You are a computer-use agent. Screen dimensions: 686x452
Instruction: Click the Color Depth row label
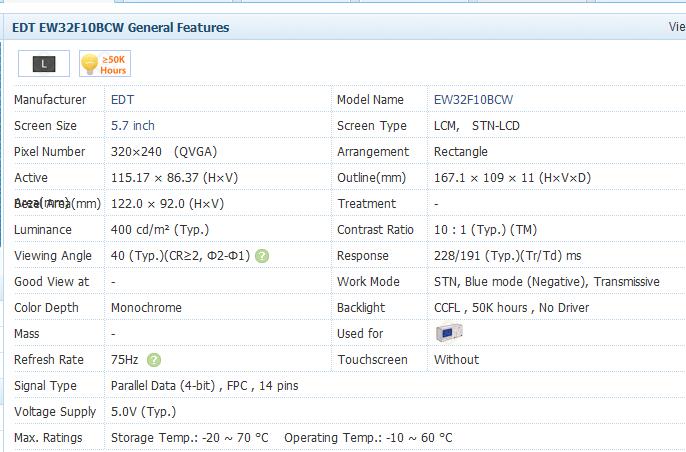pos(46,308)
